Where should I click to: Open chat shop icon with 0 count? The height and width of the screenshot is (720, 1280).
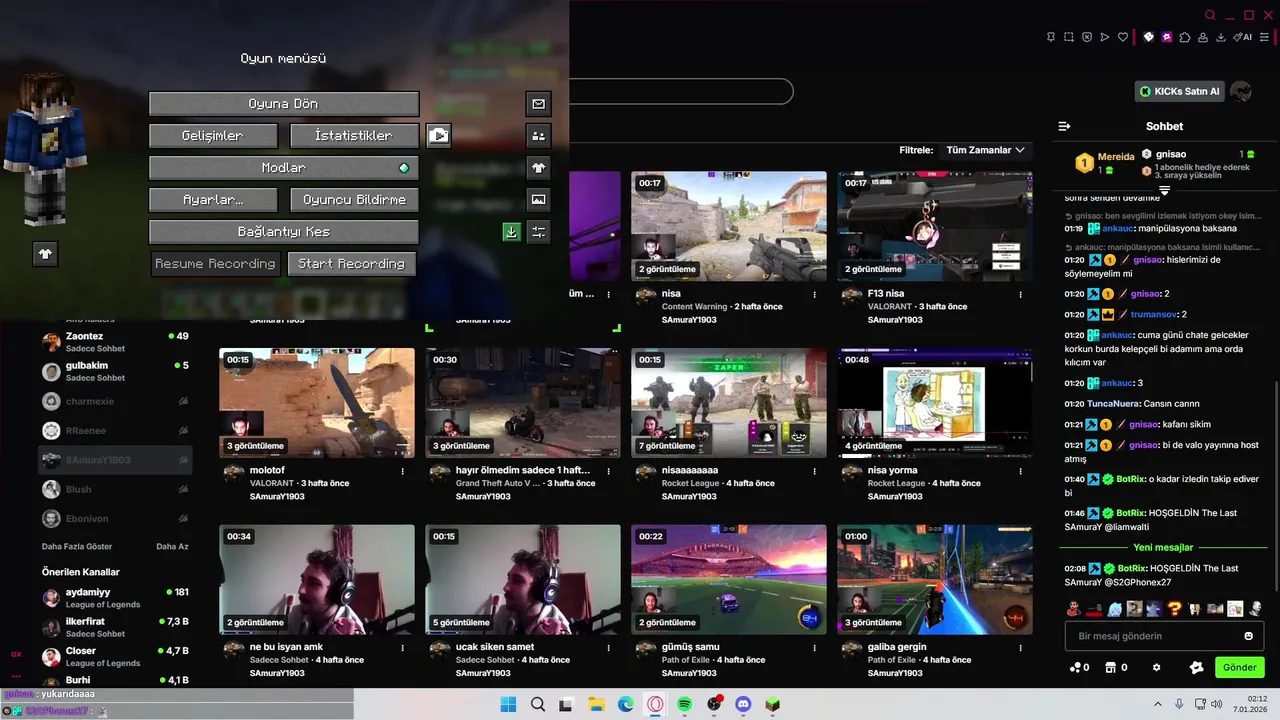coord(1115,667)
